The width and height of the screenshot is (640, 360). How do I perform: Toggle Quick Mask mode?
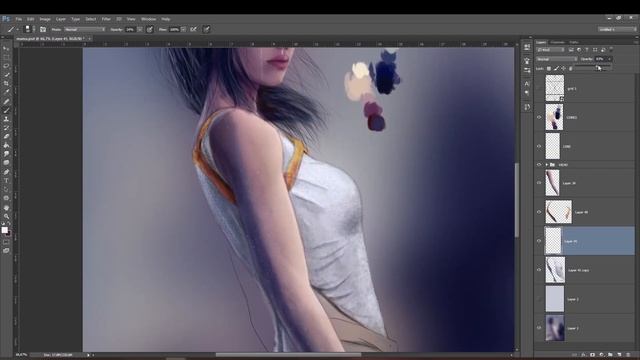pyautogui.click(x=6, y=242)
